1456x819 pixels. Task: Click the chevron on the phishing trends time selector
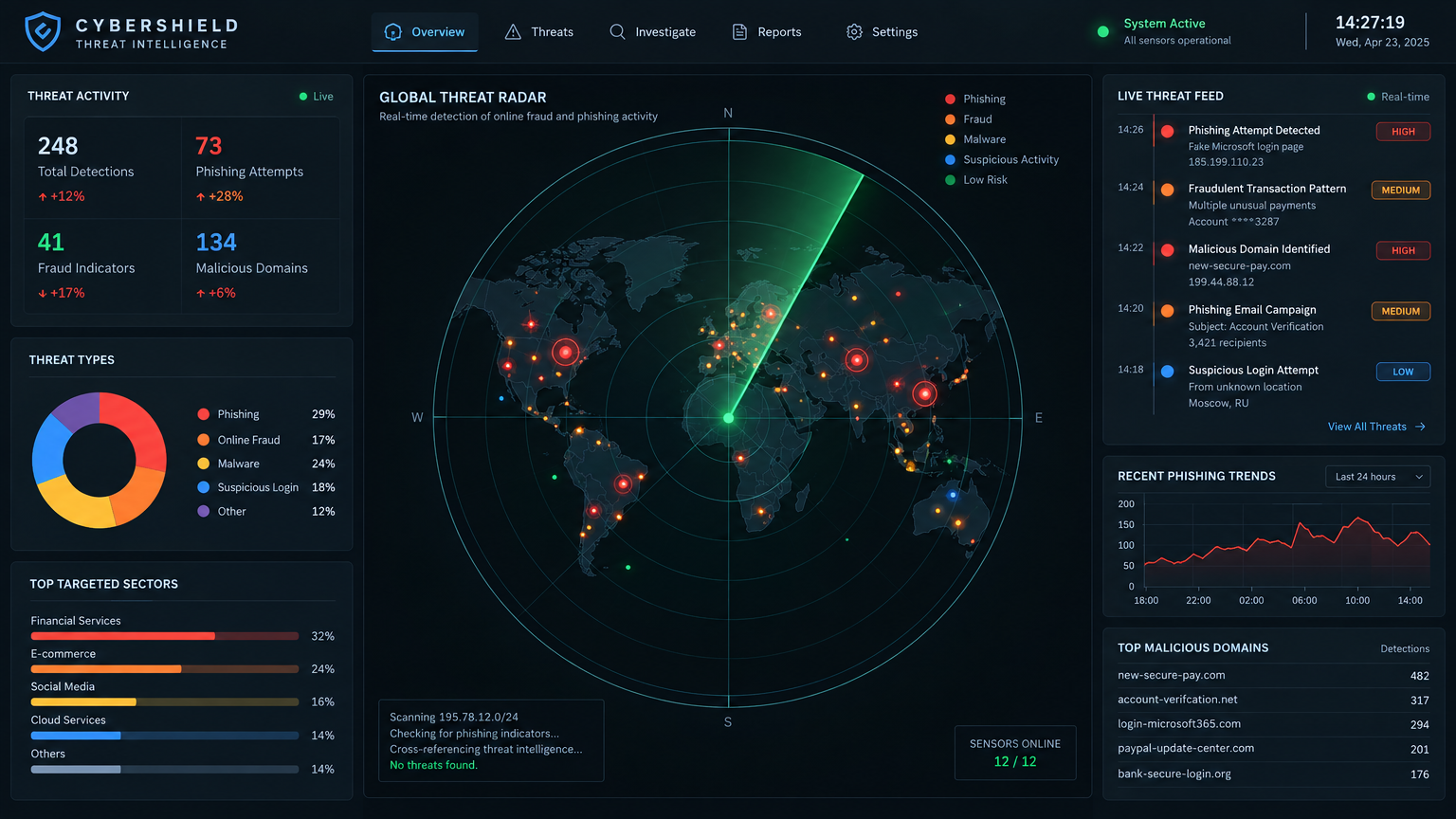[1419, 477]
